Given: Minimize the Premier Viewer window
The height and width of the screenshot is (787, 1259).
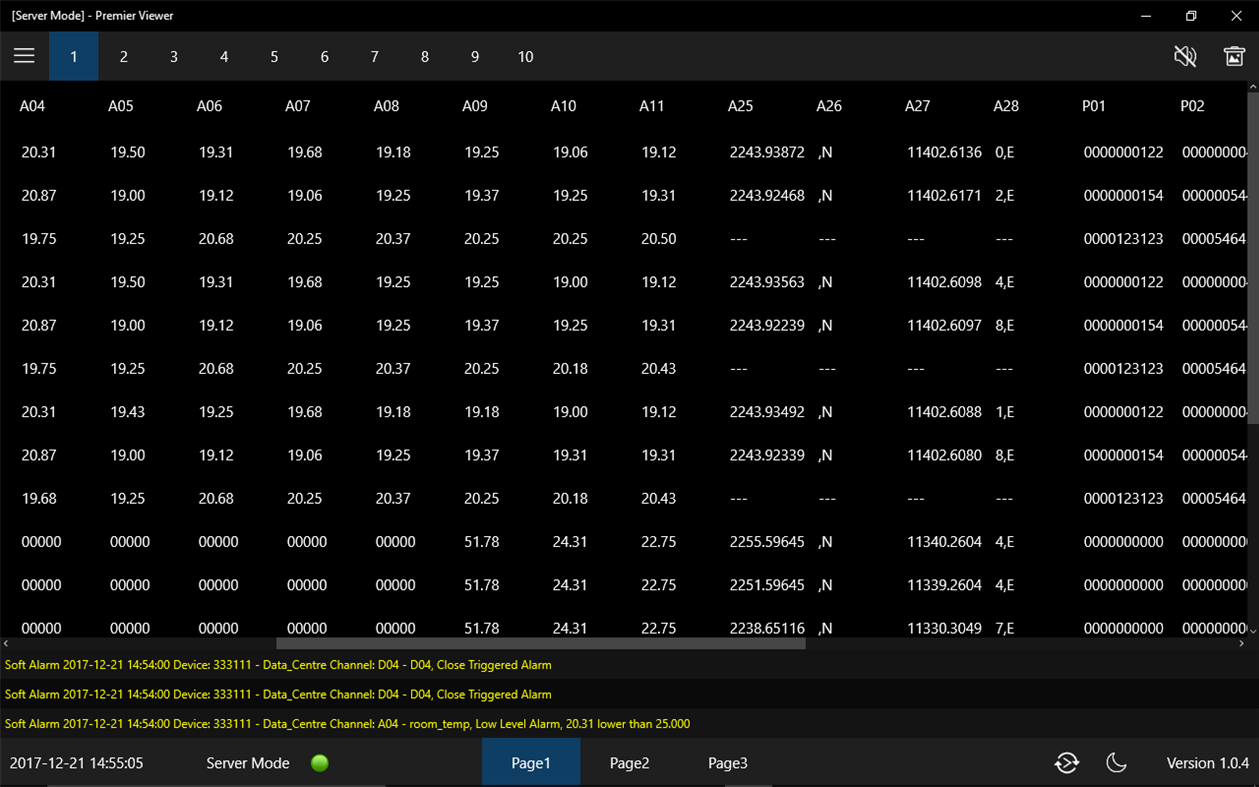Looking at the screenshot, I should tap(1146, 16).
